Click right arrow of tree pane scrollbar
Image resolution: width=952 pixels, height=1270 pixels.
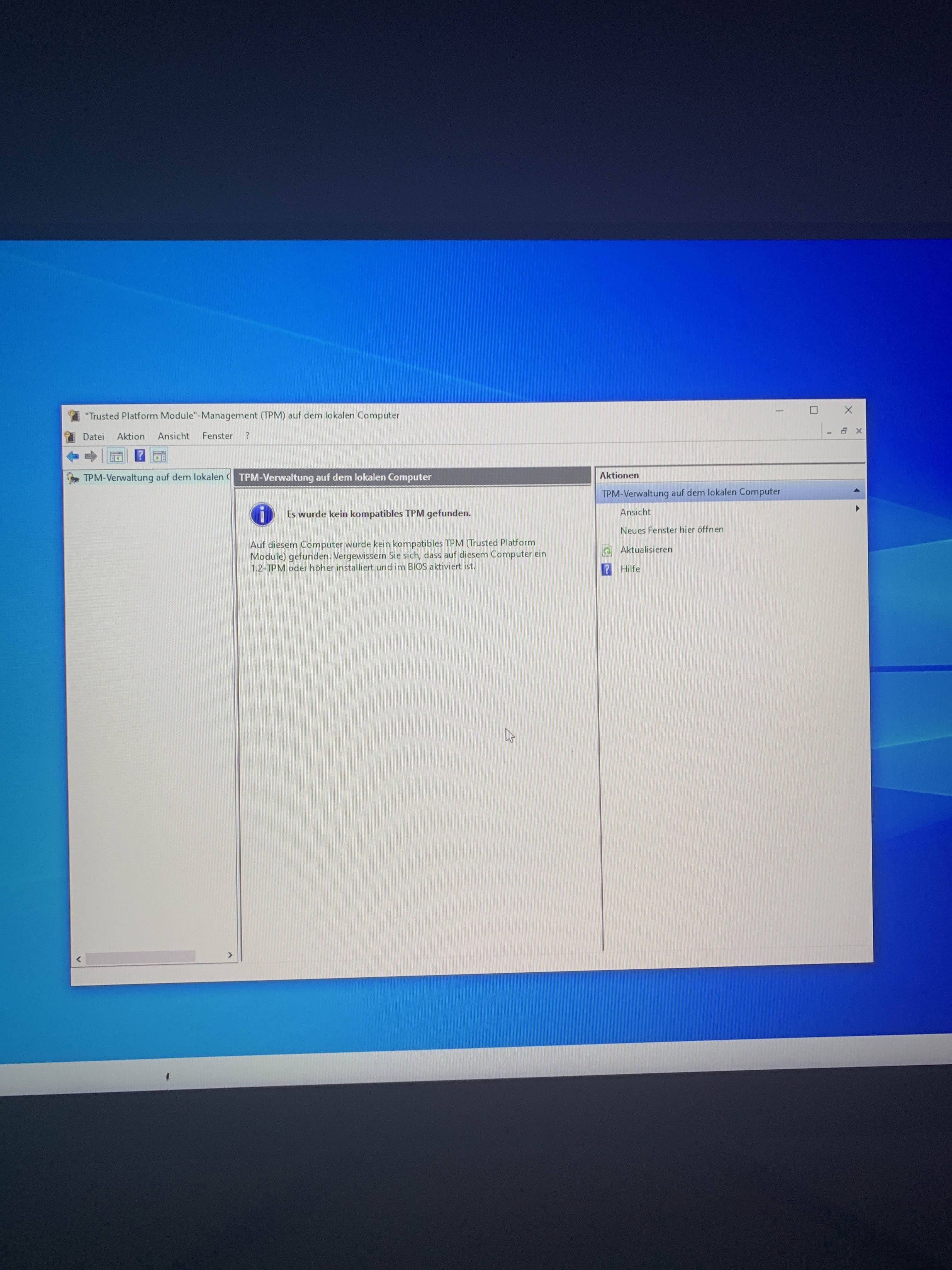coord(230,955)
